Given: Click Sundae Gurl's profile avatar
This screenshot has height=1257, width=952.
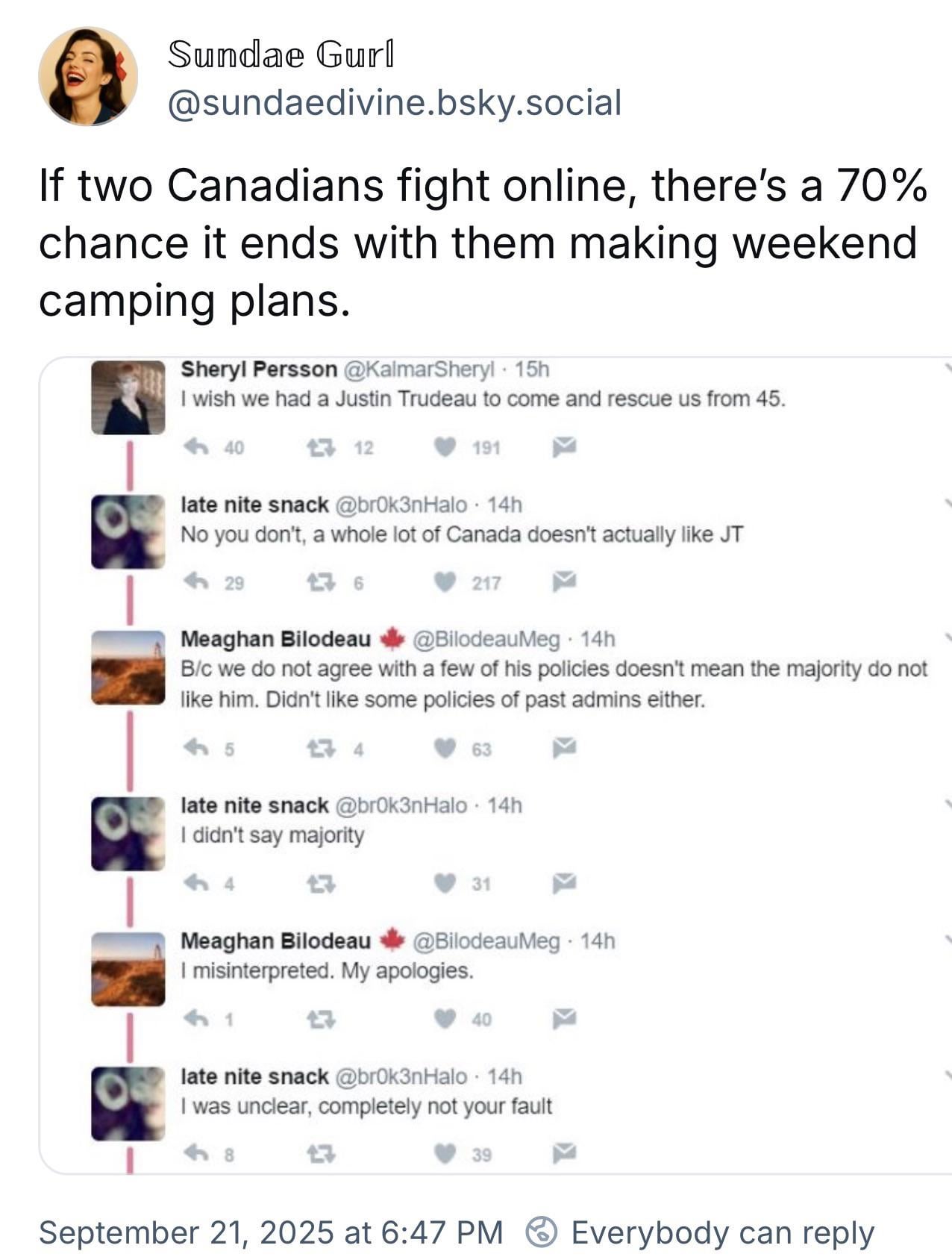Looking at the screenshot, I should click(88, 77).
